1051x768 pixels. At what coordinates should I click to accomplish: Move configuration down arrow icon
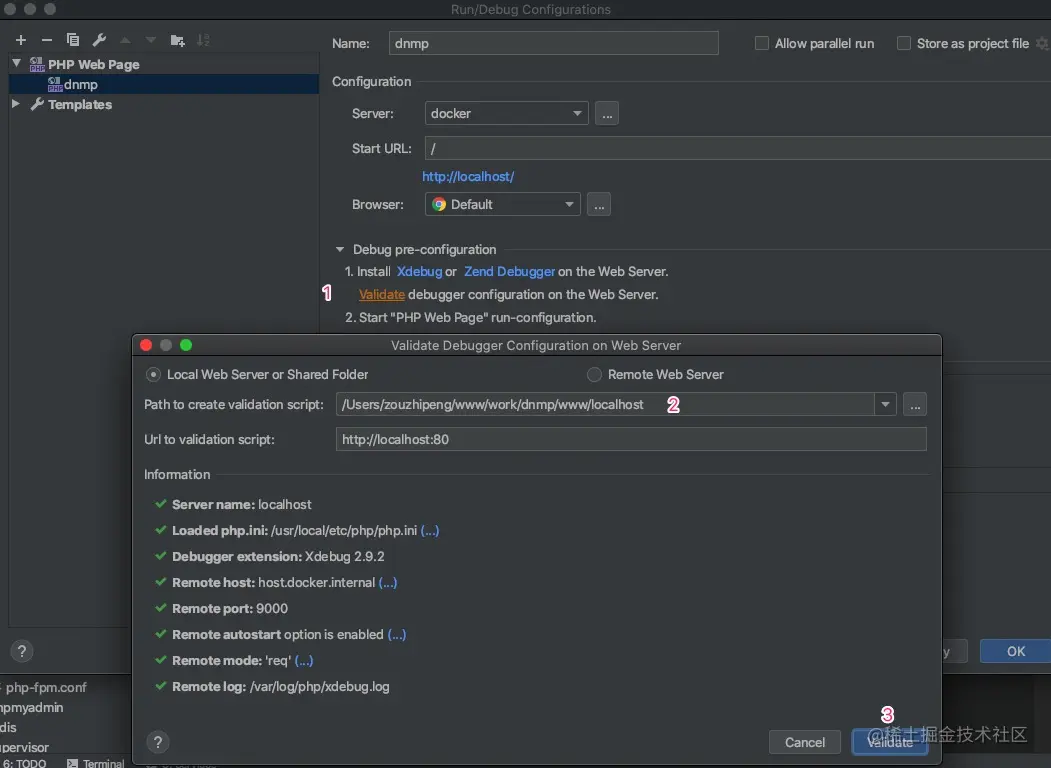pos(151,40)
